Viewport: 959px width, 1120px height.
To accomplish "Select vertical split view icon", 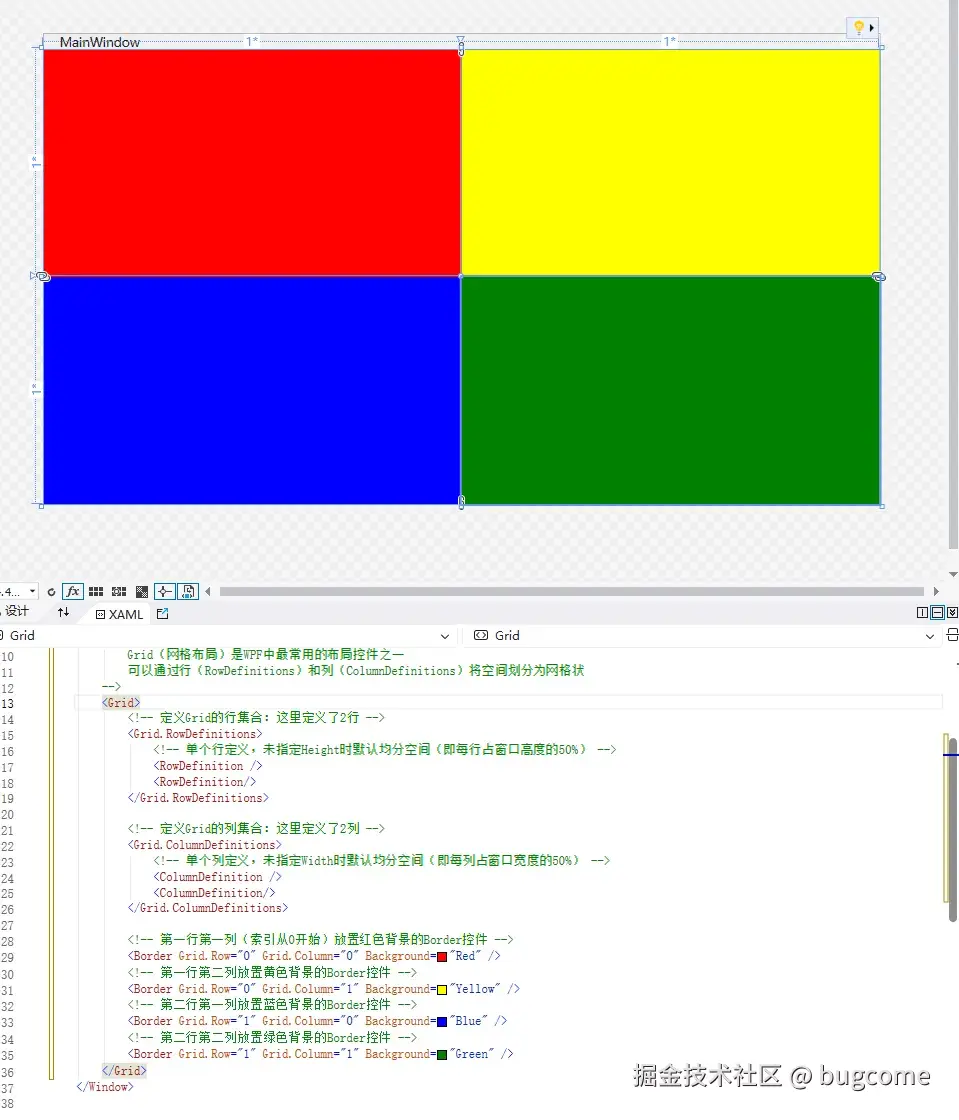I will coord(923,613).
